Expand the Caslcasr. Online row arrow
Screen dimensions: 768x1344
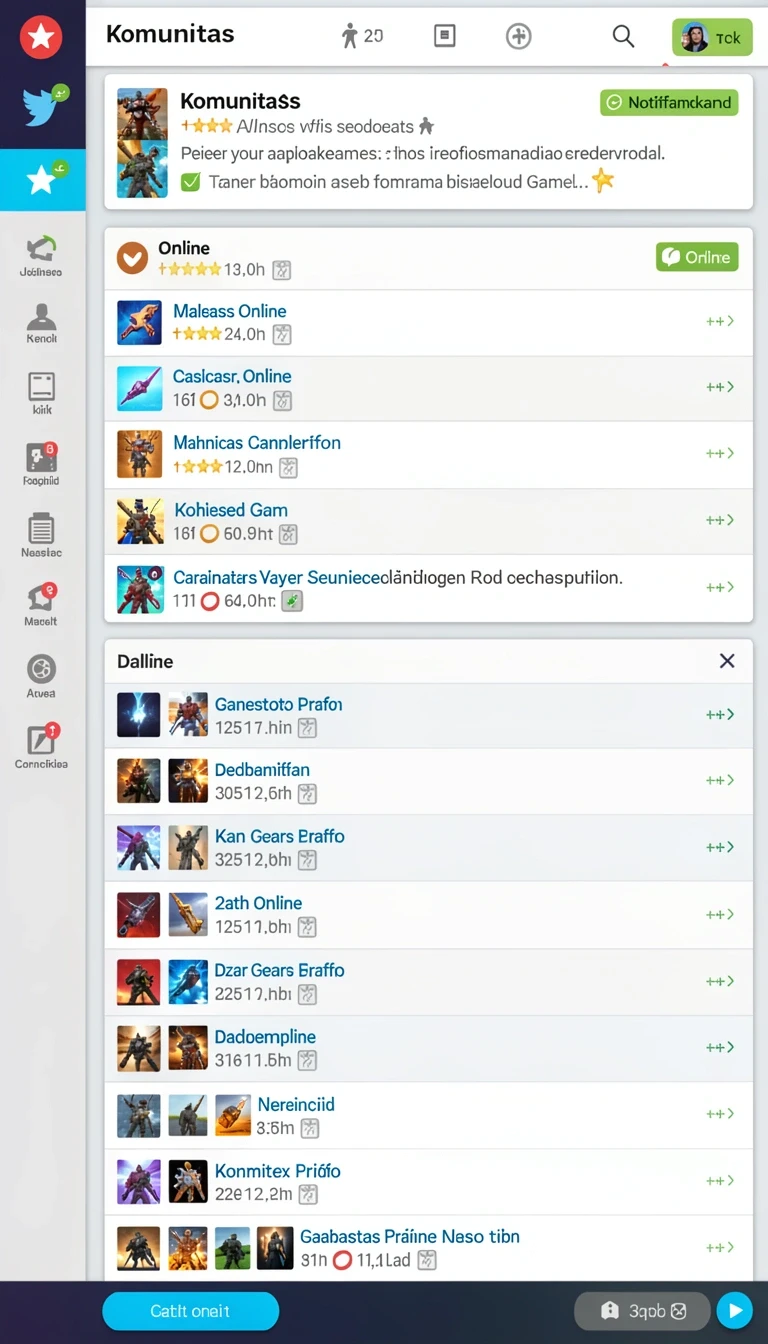point(720,386)
